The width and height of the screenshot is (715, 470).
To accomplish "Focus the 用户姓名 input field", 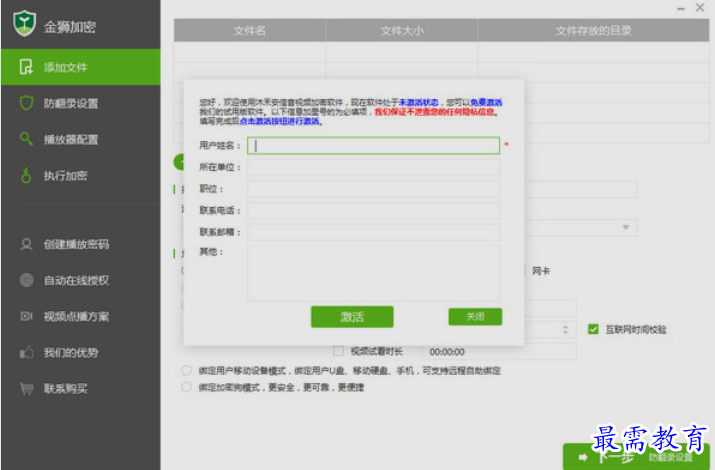I will point(373,145).
